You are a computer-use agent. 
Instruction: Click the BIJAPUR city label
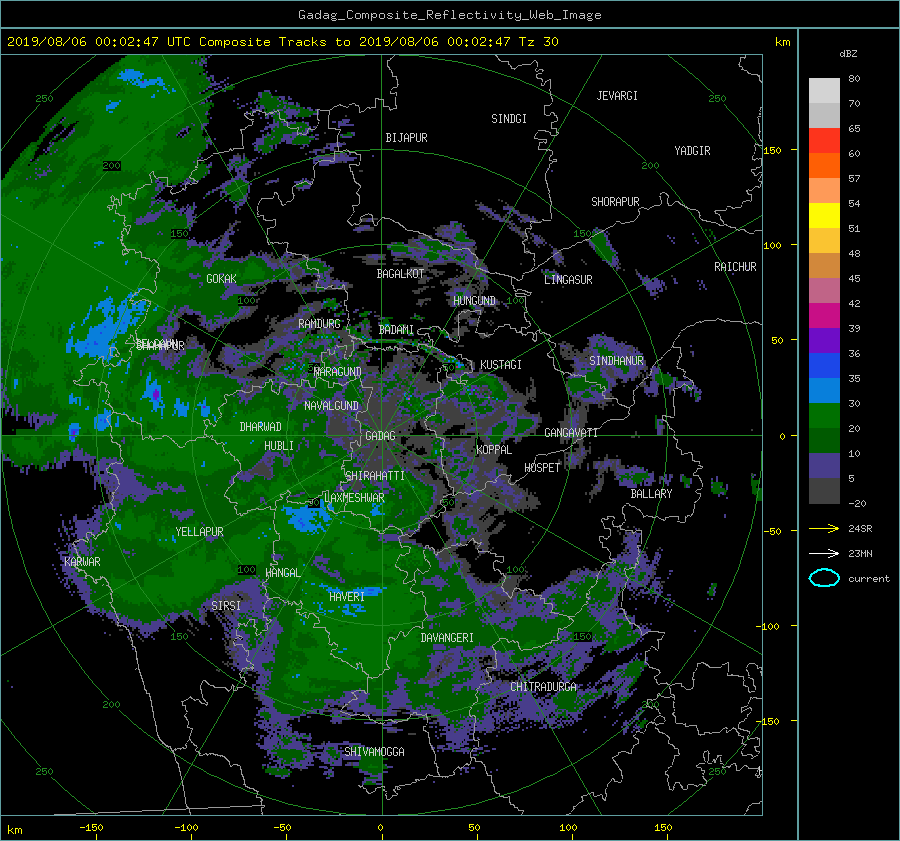tap(406, 138)
